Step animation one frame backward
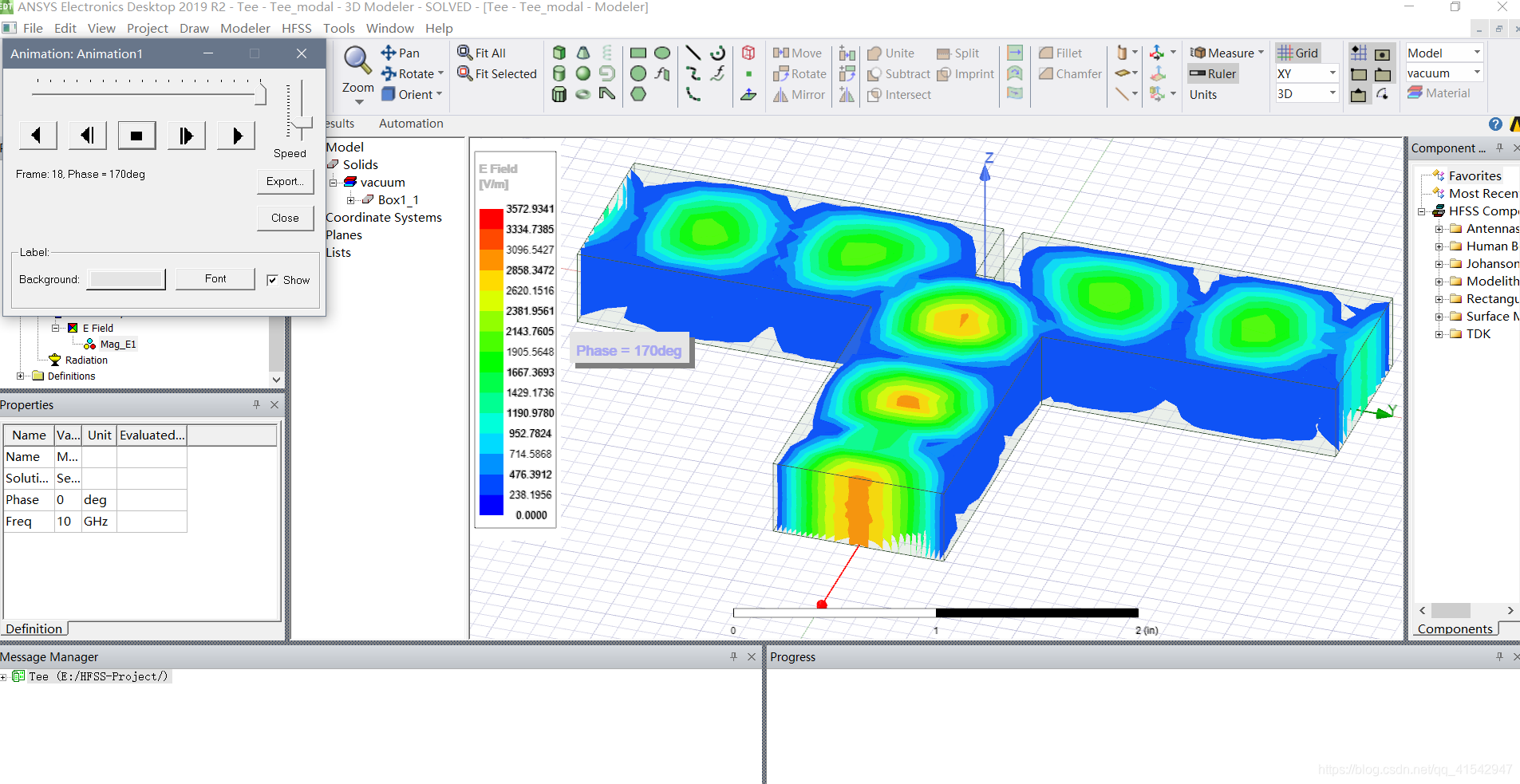1520x784 pixels. (x=87, y=136)
